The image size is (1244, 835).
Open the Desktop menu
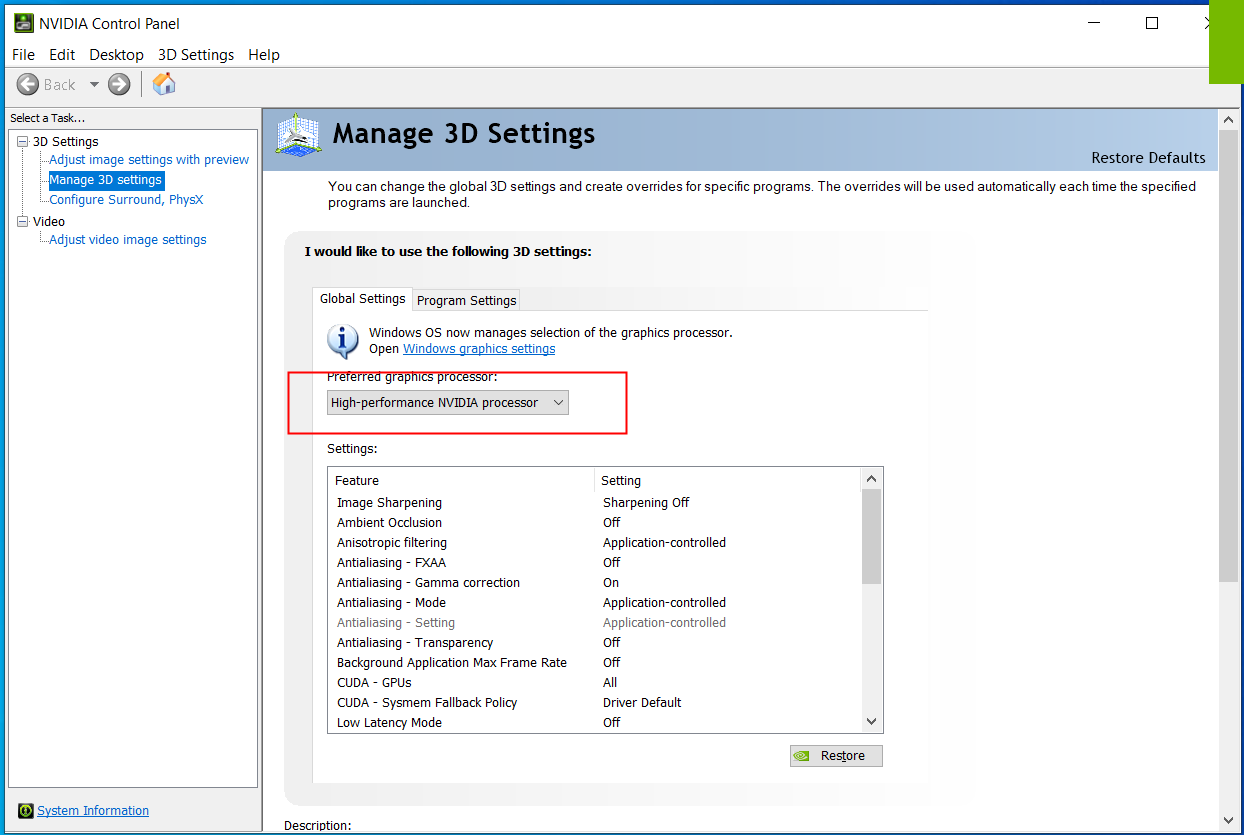point(116,55)
